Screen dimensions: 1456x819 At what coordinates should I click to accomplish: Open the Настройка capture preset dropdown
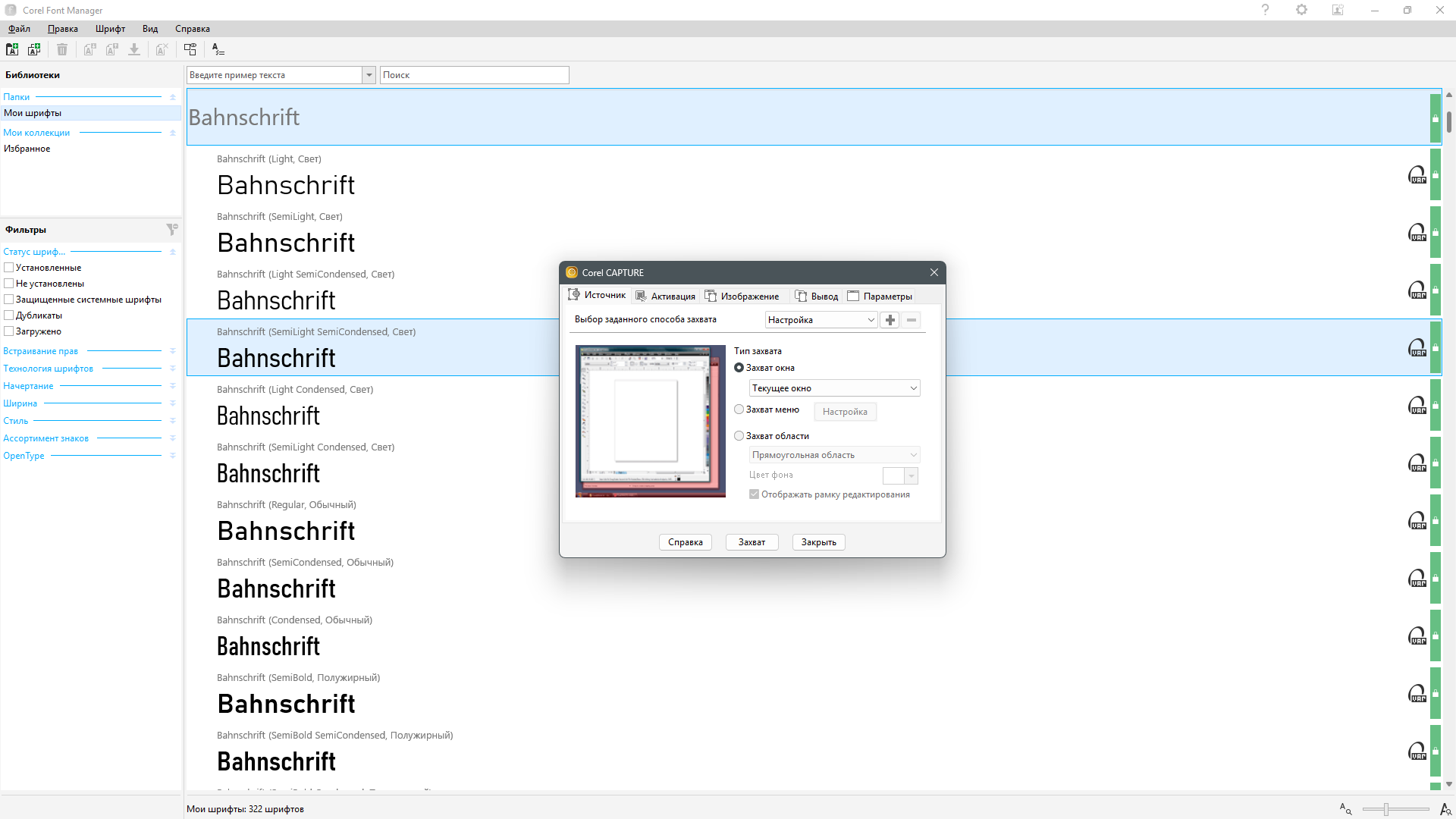pyautogui.click(x=821, y=320)
